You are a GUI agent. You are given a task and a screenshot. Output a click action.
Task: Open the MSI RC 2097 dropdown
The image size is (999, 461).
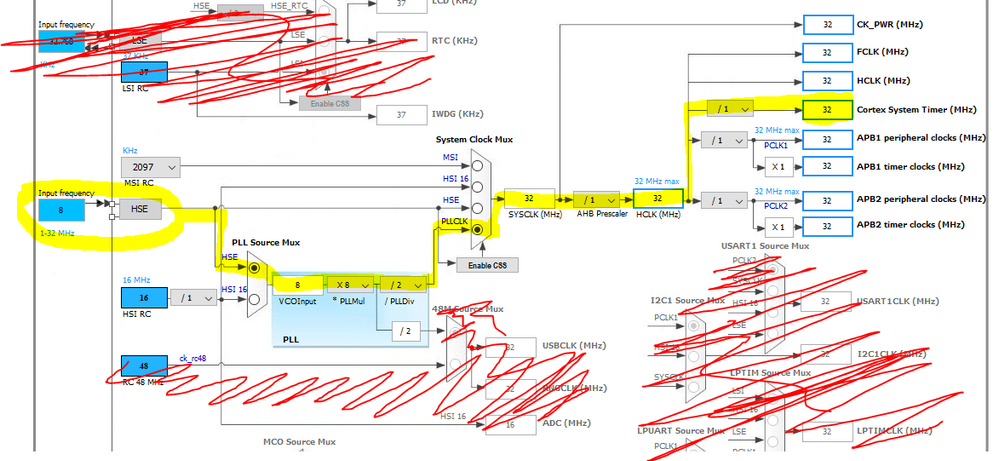151,167
